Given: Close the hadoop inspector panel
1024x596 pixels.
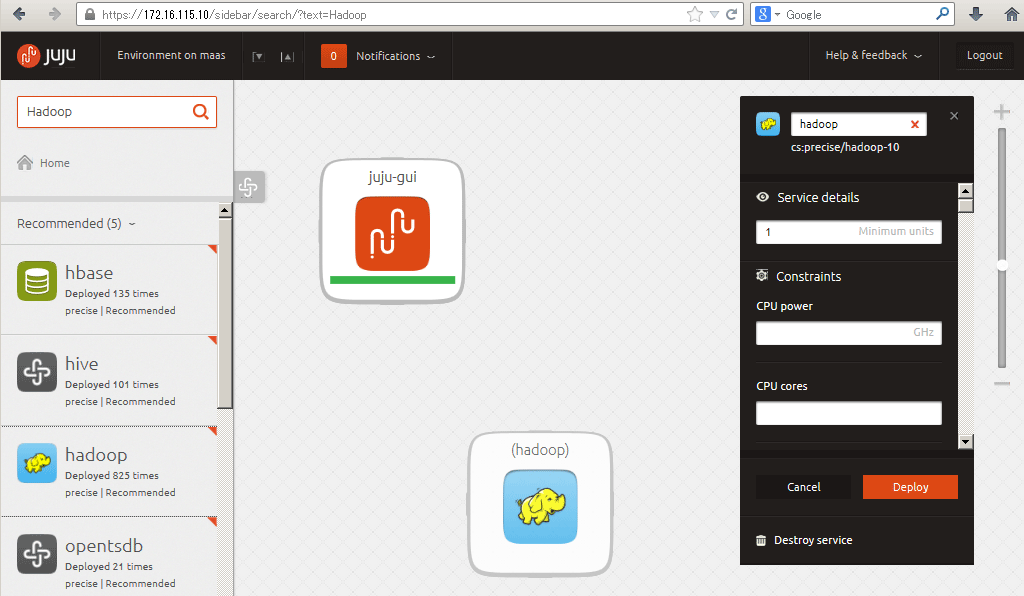Looking at the screenshot, I should (954, 116).
